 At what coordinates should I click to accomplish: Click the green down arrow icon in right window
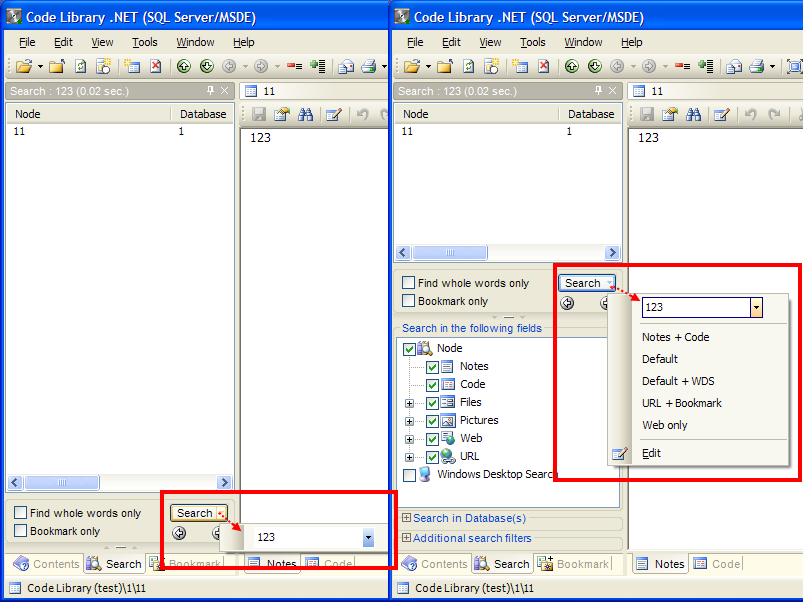tap(595, 66)
